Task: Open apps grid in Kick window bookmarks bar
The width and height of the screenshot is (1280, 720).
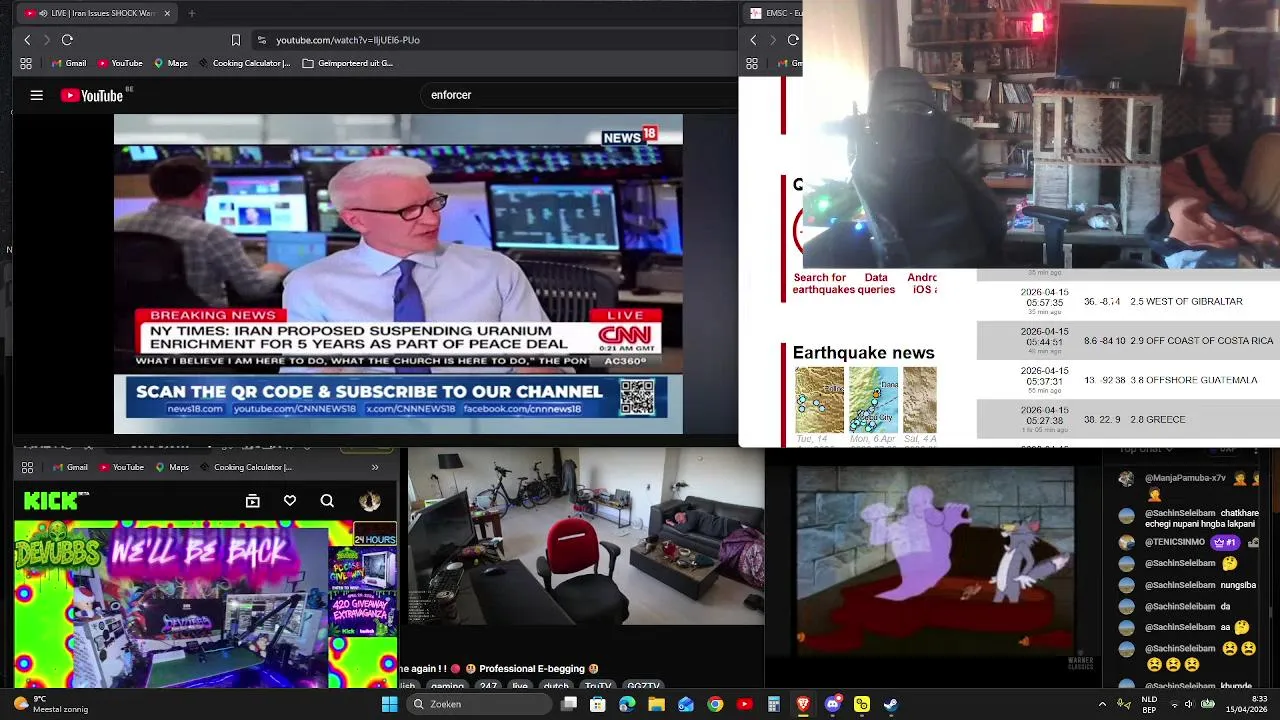Action: click(x=27, y=467)
